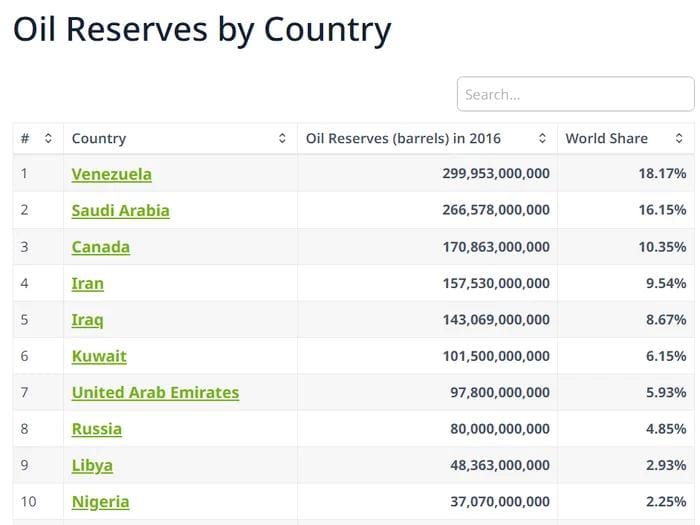The height and width of the screenshot is (525, 700).
Task: Select Venezuela's 299,953,000,000 reserves cell
Action: point(495,174)
